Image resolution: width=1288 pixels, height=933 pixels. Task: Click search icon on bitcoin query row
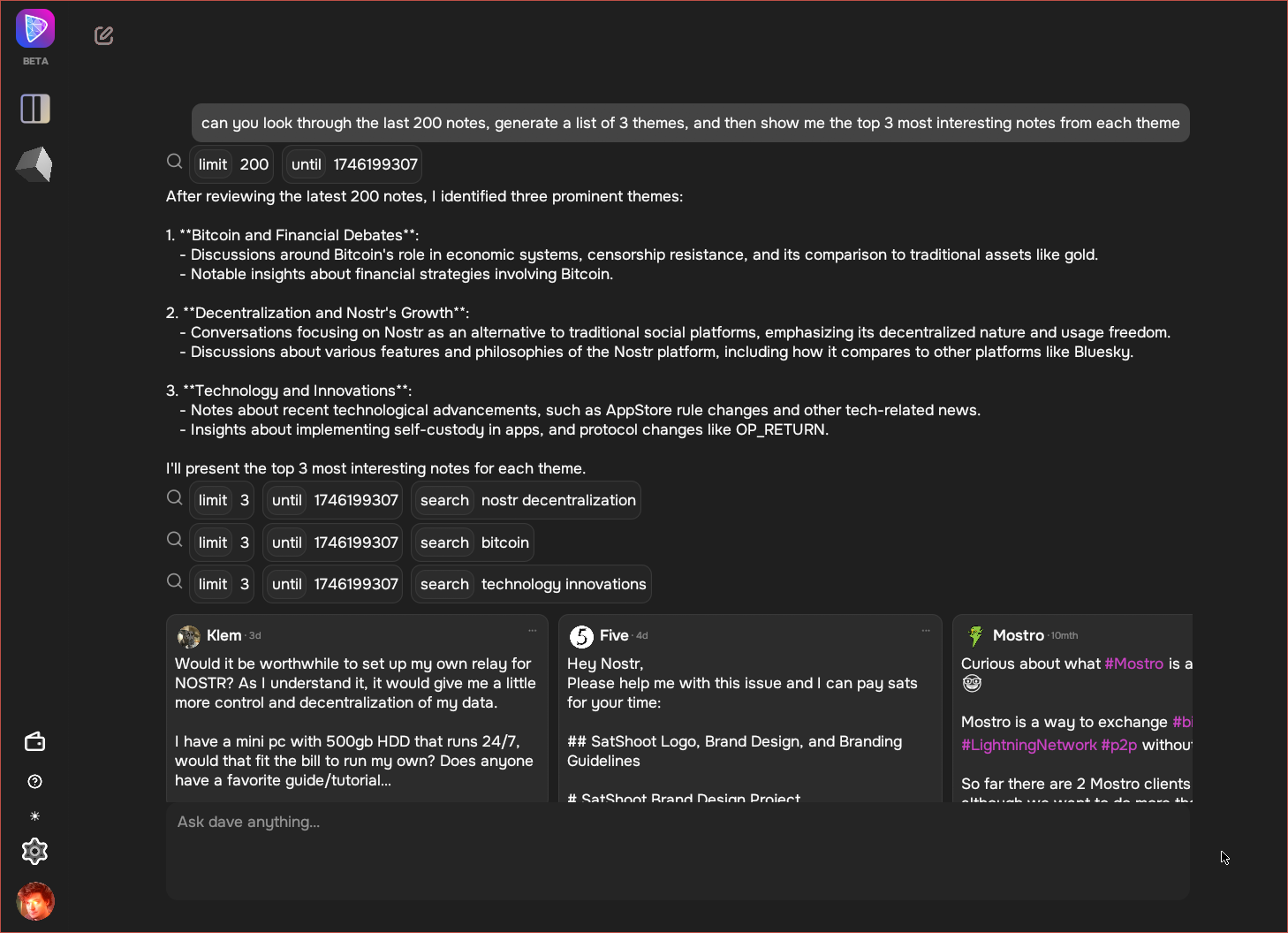point(175,540)
